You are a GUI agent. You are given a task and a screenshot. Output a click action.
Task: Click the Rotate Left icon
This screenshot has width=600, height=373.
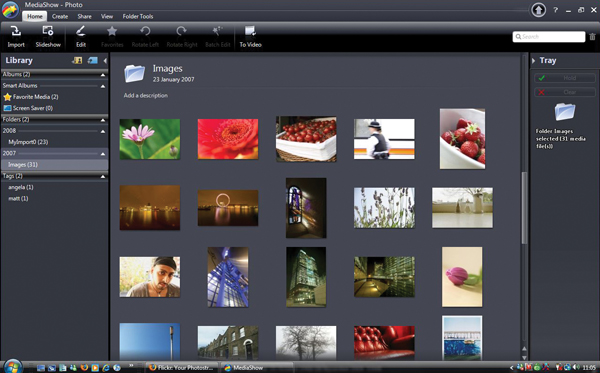[145, 31]
